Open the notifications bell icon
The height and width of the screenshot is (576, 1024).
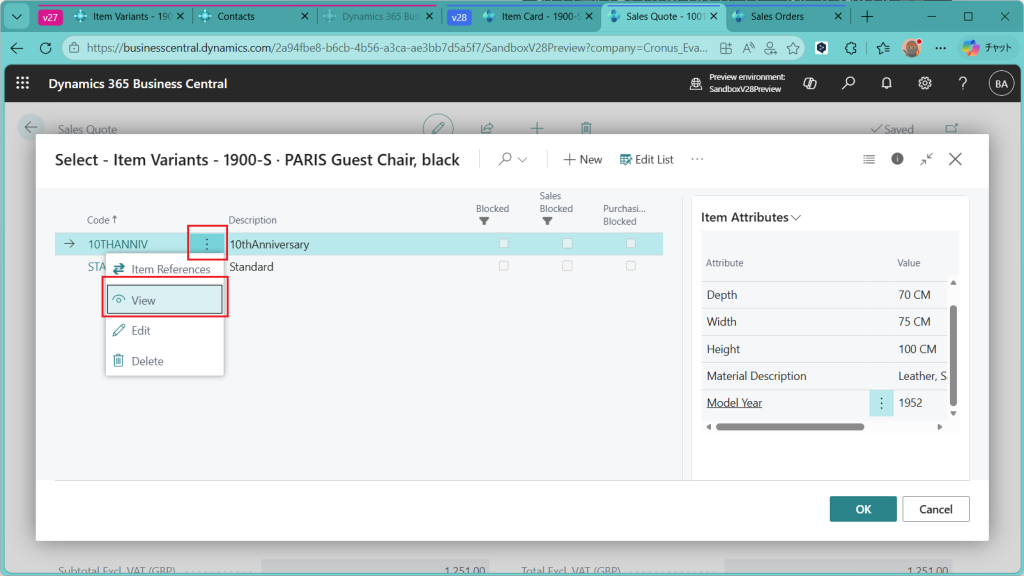tap(886, 84)
